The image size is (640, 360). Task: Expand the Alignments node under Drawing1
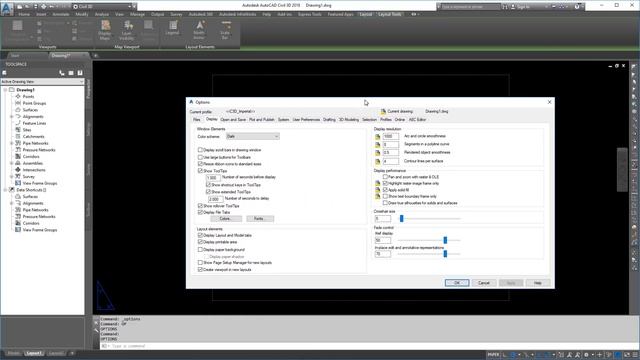coord(11,116)
